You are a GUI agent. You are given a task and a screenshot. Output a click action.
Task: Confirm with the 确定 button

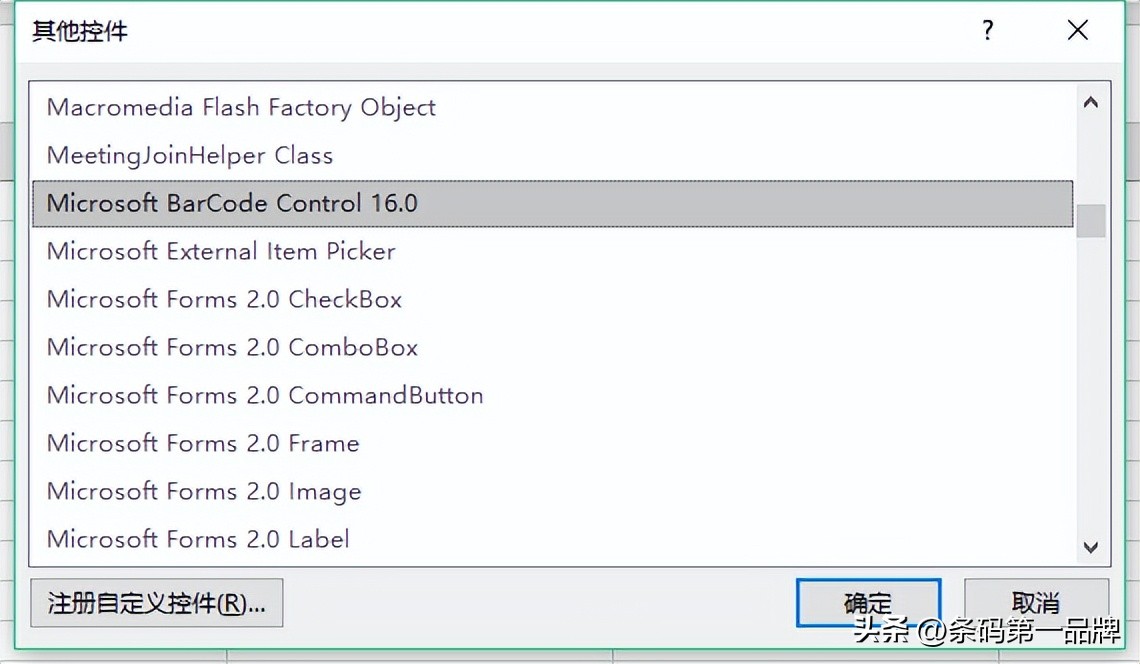pyautogui.click(x=868, y=603)
